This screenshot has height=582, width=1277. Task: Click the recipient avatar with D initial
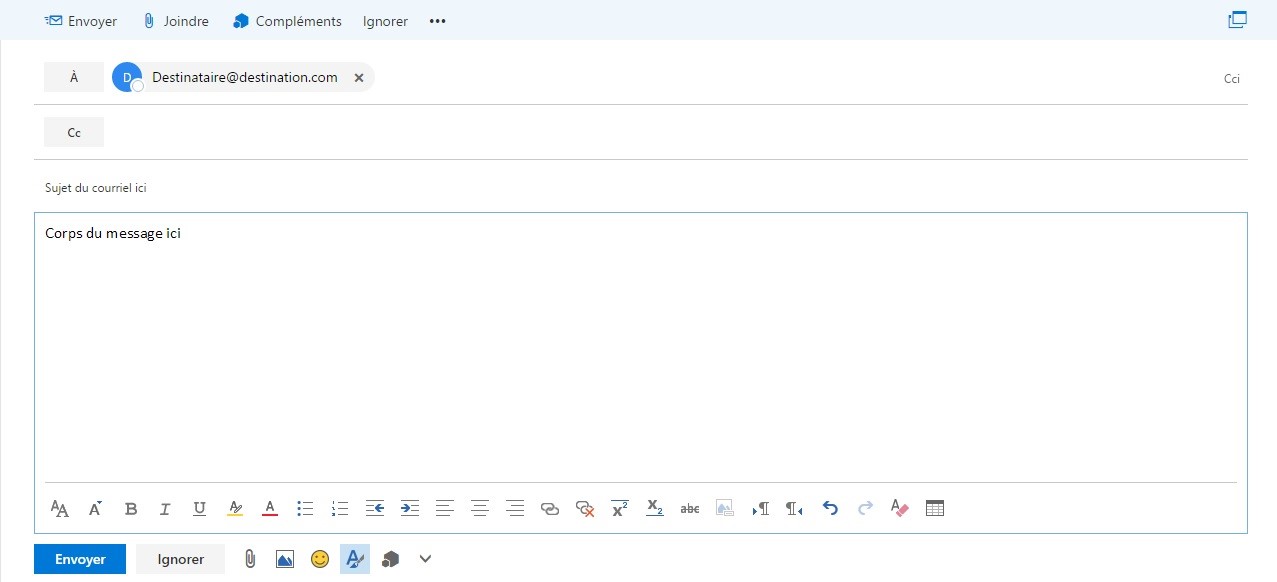(x=127, y=77)
